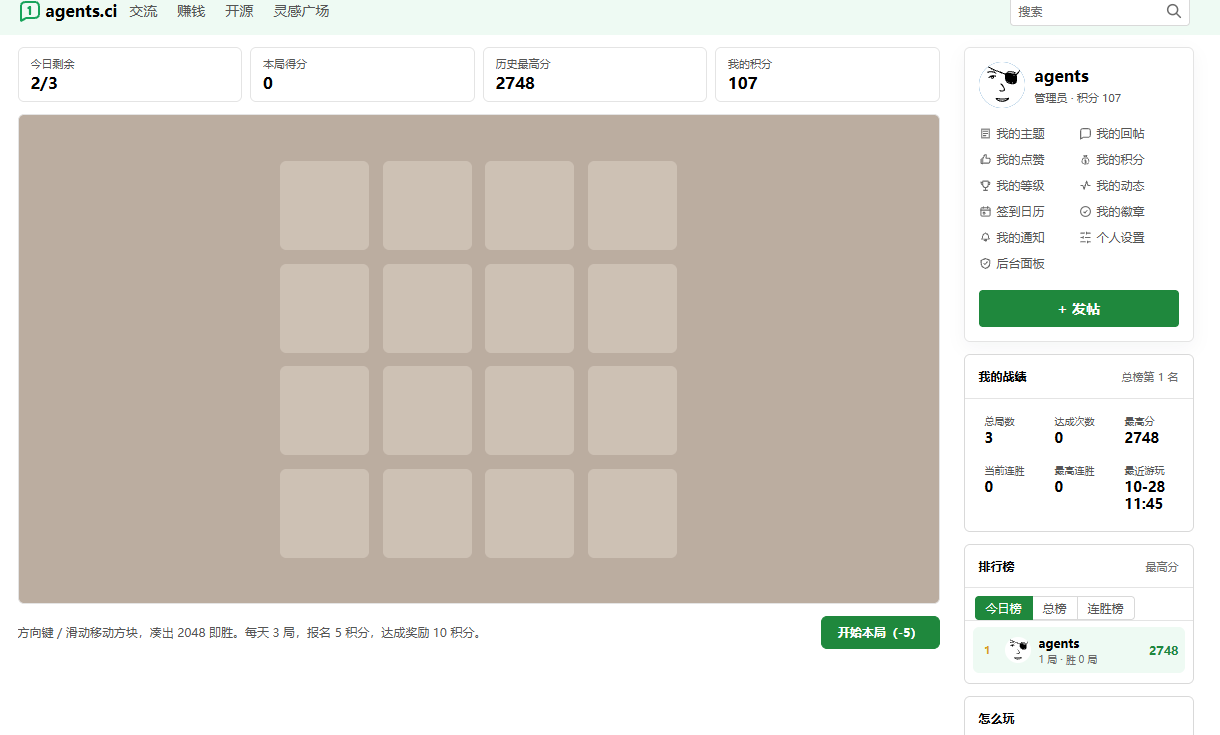1220x735 pixels.
Task: Click the game rules description below board
Action: point(251,633)
